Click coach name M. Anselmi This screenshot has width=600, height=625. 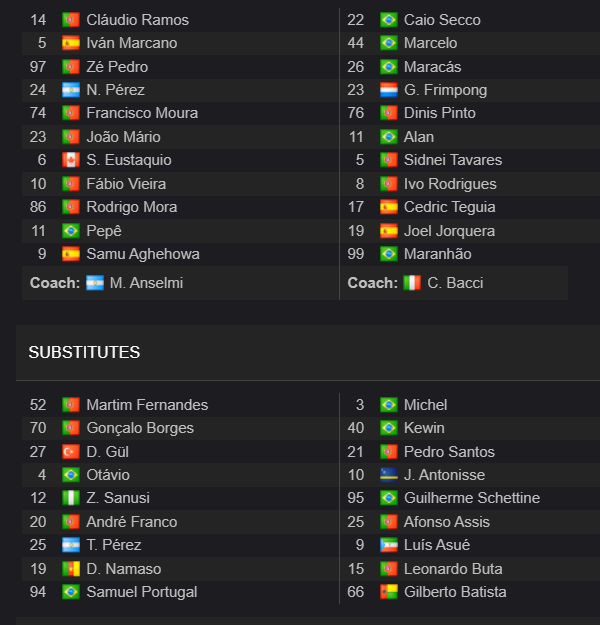tap(146, 283)
